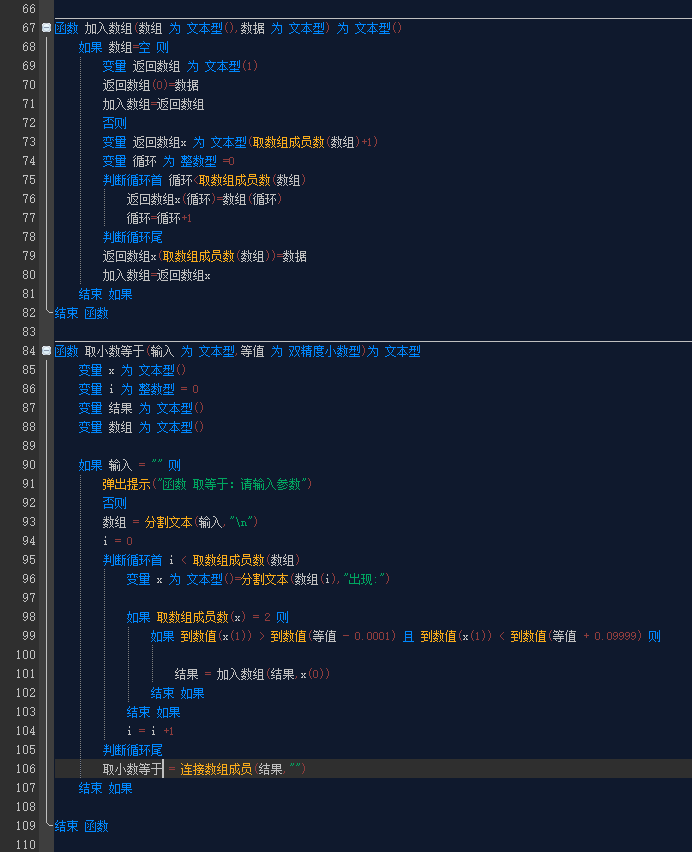Click 结果 = 加入数组(结果,x(0)) statement

click(x=252, y=675)
